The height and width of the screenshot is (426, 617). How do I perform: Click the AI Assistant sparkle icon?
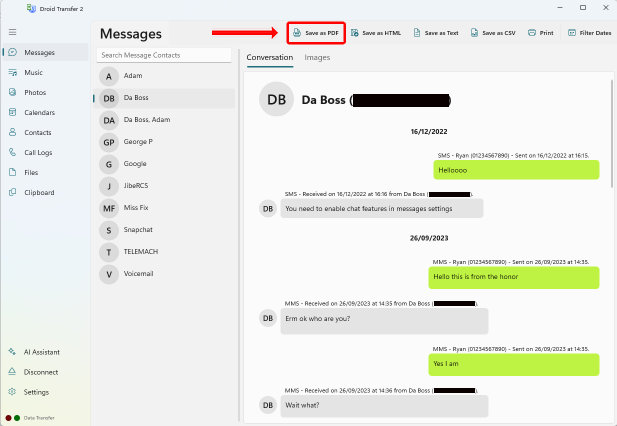pos(12,352)
